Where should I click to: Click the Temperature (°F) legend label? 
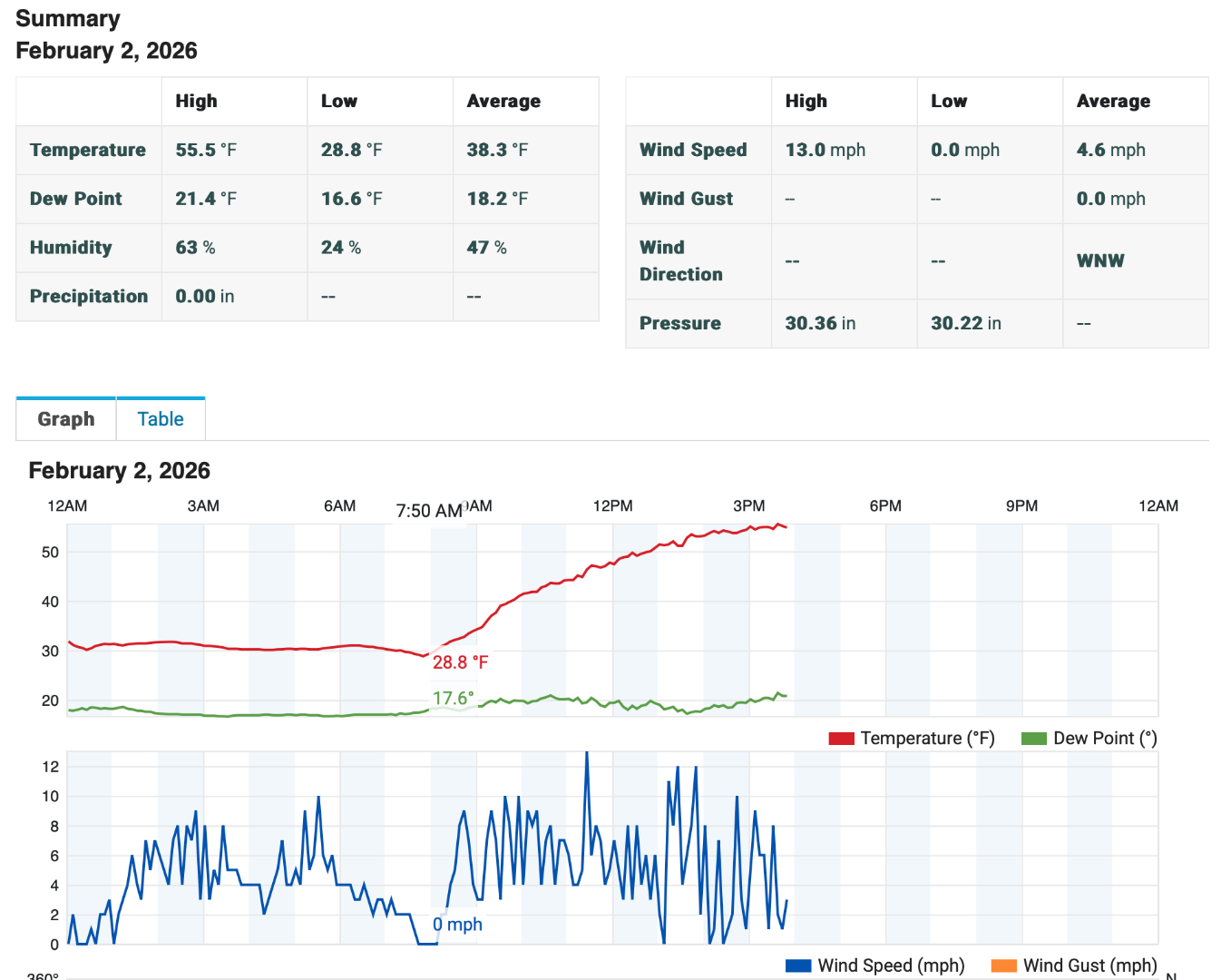[927, 739]
